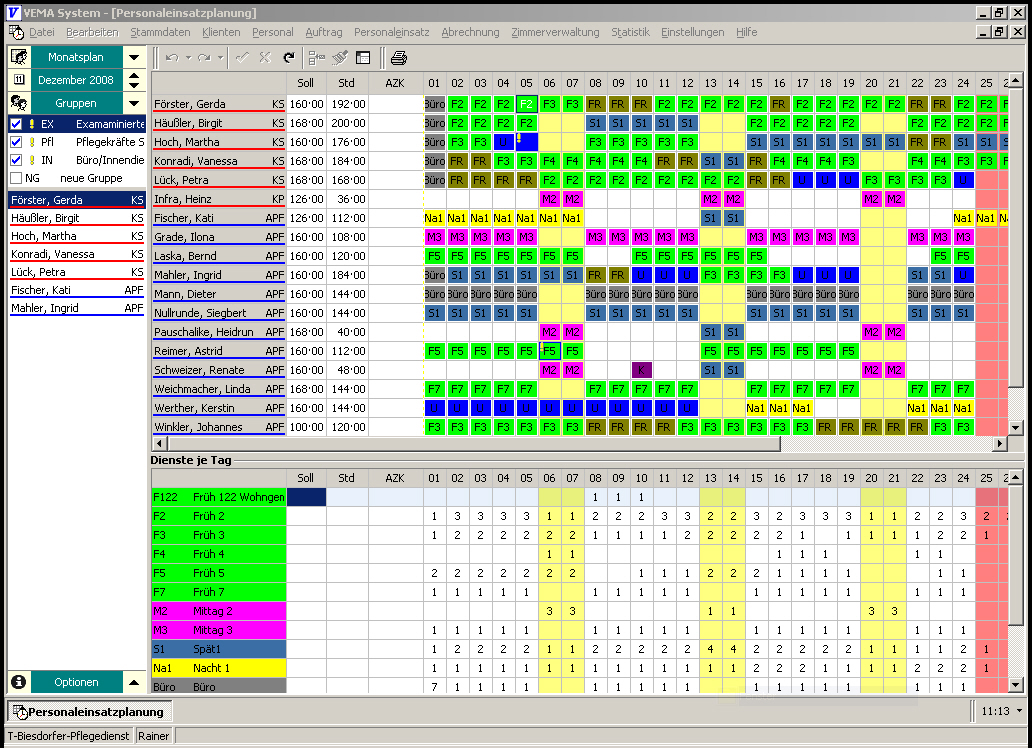Click the Personaleinsatzplanung taskbar button
The image size is (1032, 748).
[89, 712]
